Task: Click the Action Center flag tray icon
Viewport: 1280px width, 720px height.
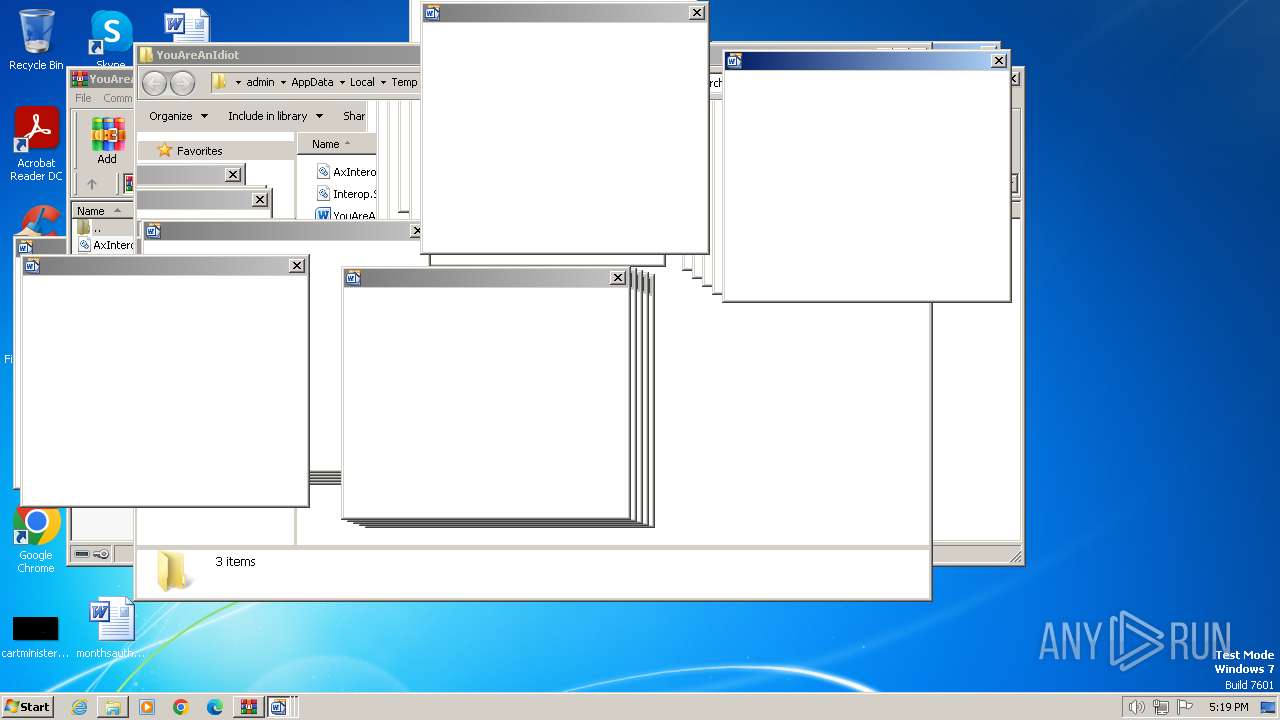Action: tap(1185, 707)
